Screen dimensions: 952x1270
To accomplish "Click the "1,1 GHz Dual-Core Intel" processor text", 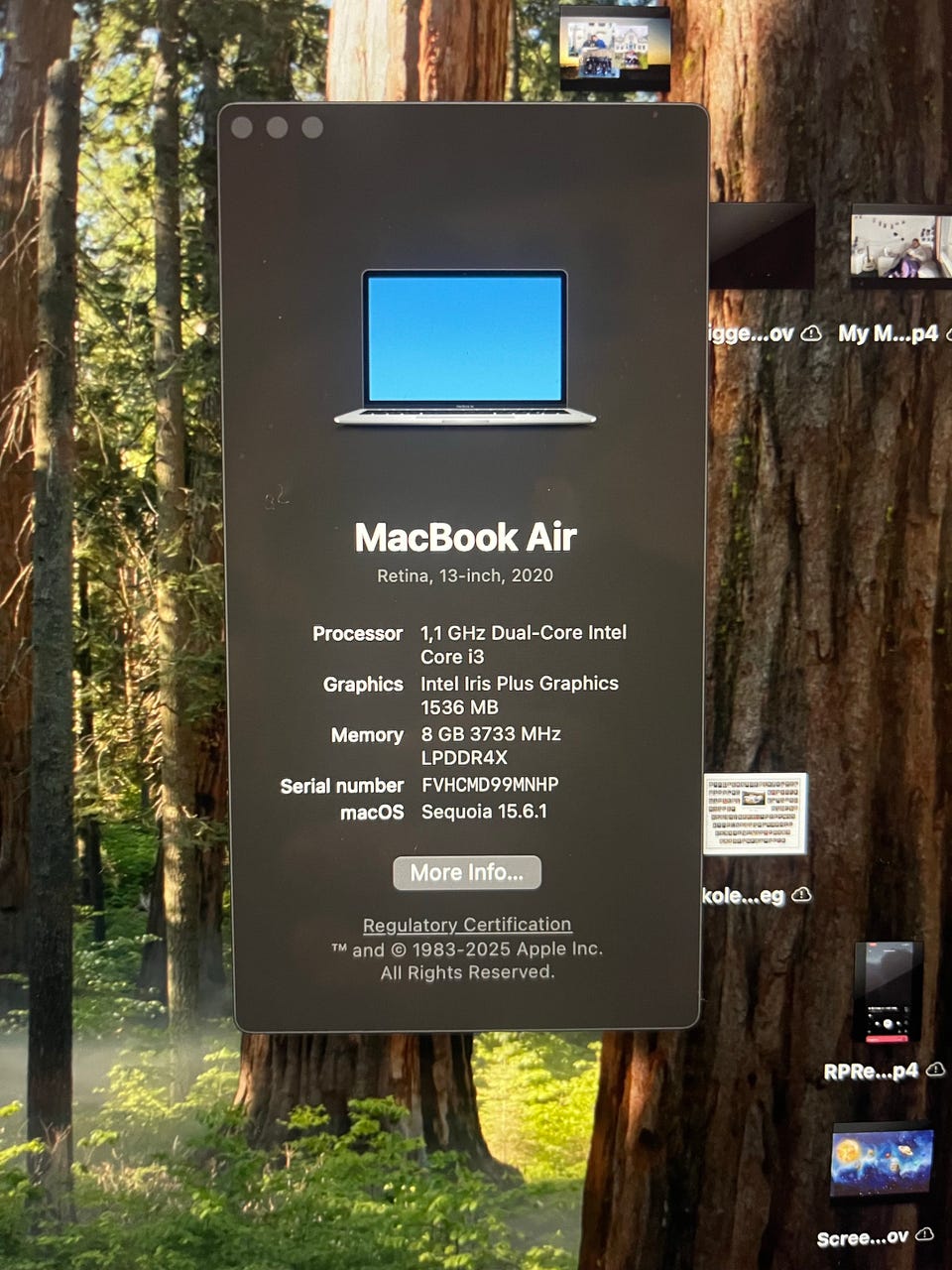I will (524, 633).
